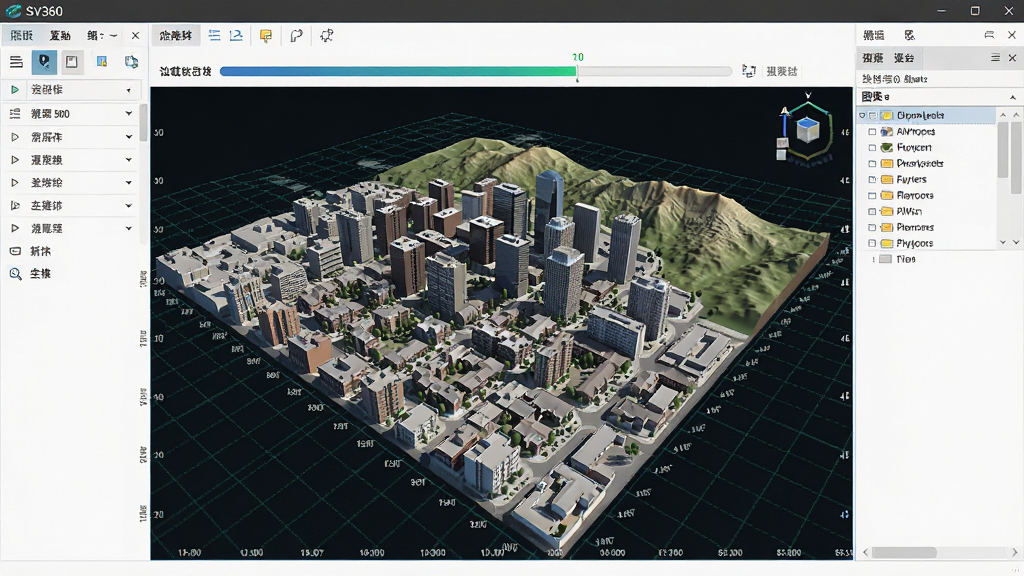Click the puzzle-shaped icon in the top toolbar
Image resolution: width=1024 pixels, height=576 pixels.
click(x=327, y=36)
